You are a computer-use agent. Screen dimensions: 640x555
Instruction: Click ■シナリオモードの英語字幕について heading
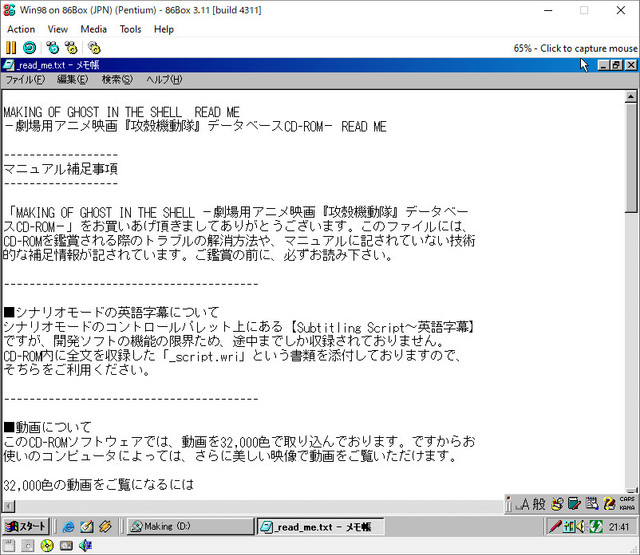pos(111,313)
